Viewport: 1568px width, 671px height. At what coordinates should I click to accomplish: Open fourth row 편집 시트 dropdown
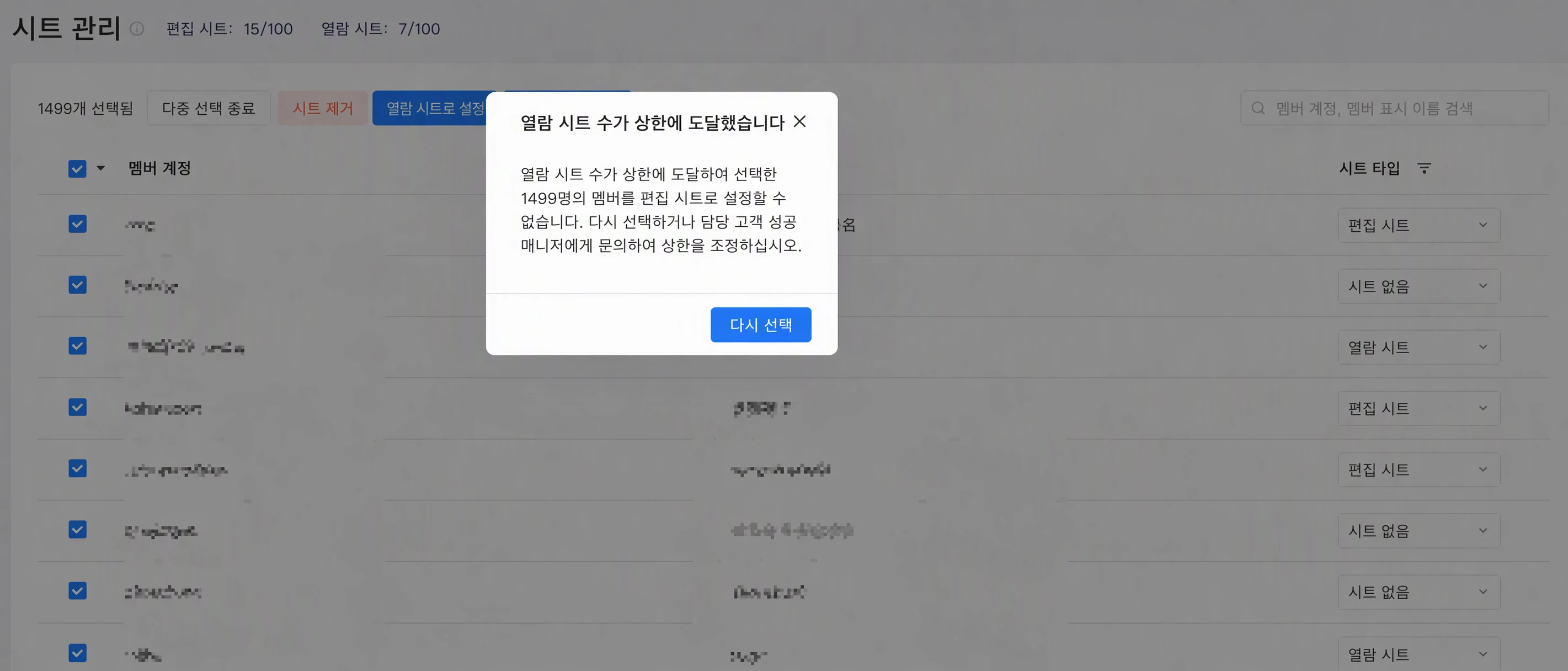click(x=1419, y=408)
